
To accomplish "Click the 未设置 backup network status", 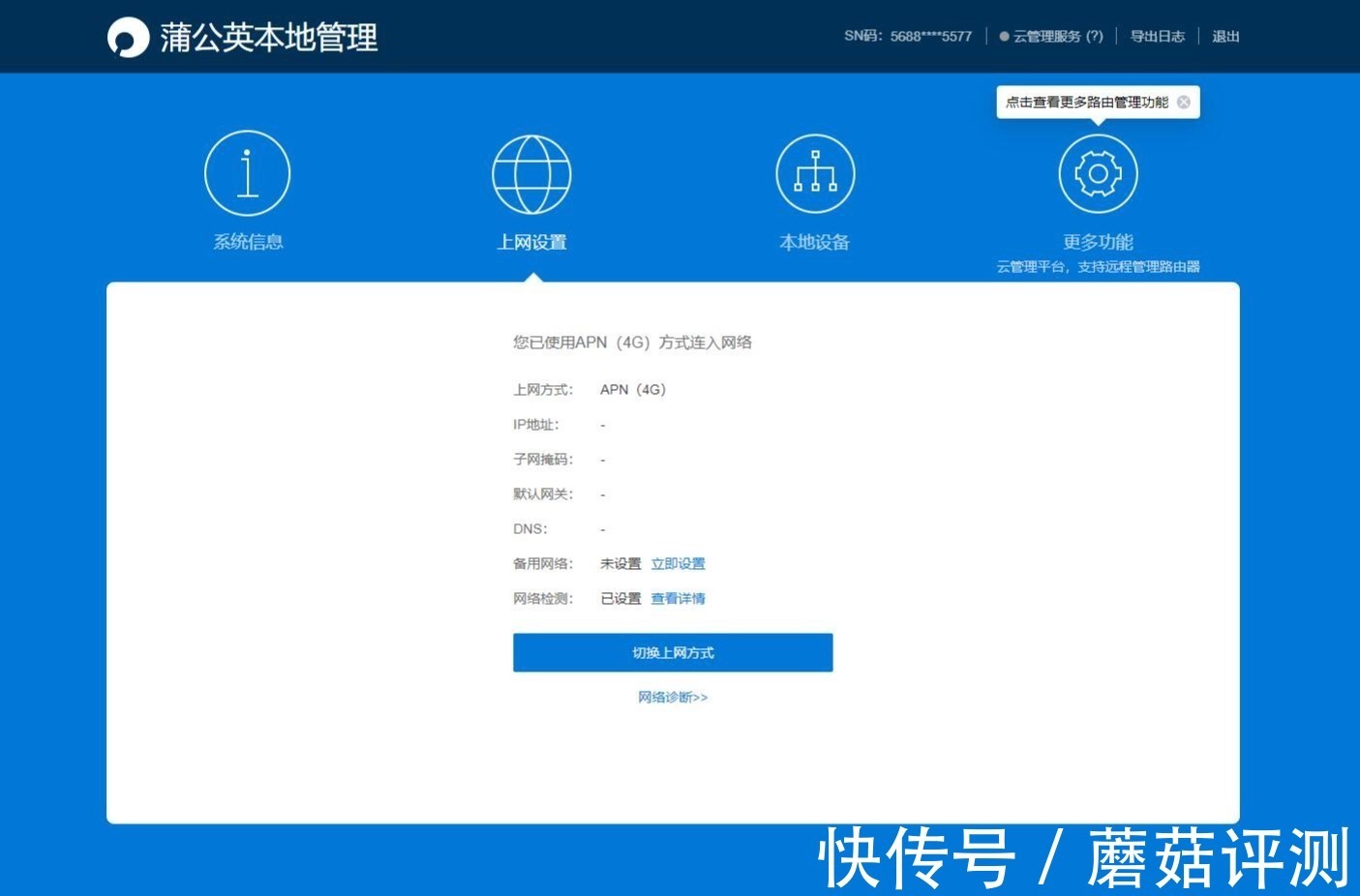I will (620, 563).
